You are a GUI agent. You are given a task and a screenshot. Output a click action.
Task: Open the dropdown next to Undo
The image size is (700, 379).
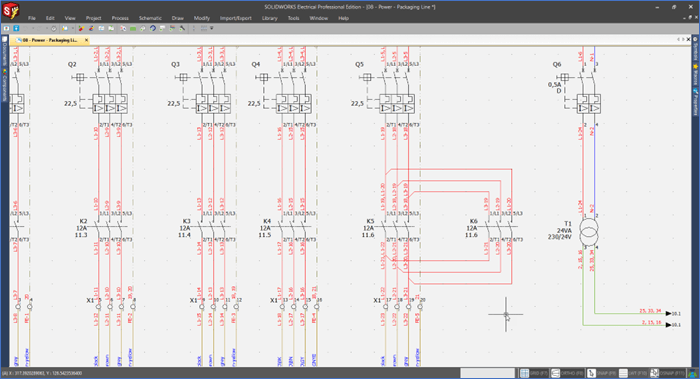(x=33, y=28)
